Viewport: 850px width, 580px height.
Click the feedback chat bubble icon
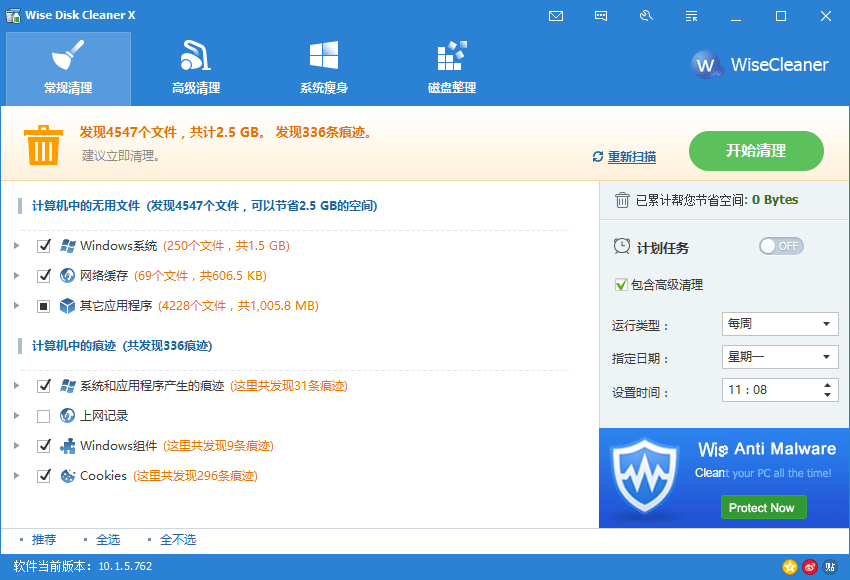(x=601, y=16)
